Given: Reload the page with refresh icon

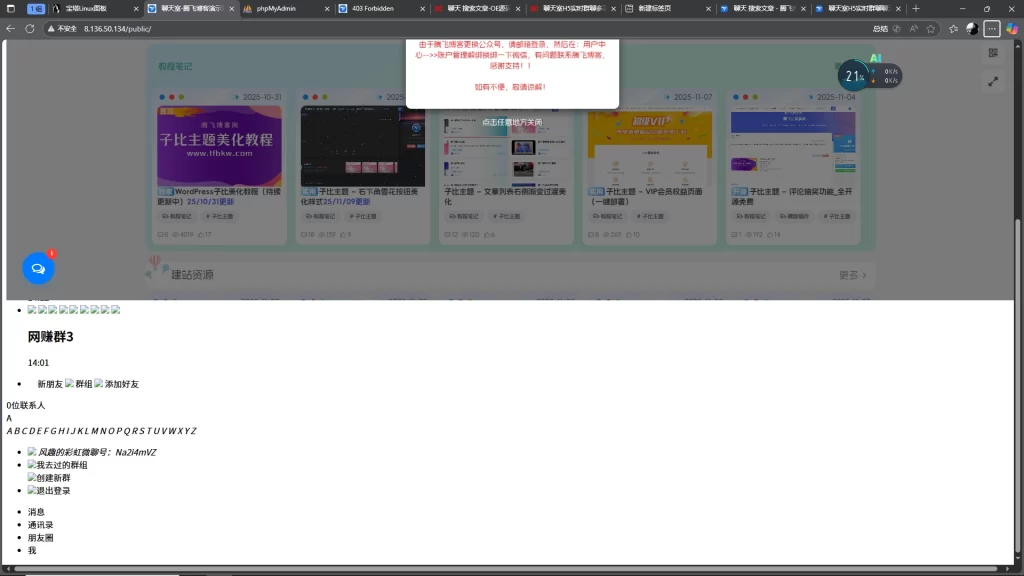Looking at the screenshot, I should point(30,29).
